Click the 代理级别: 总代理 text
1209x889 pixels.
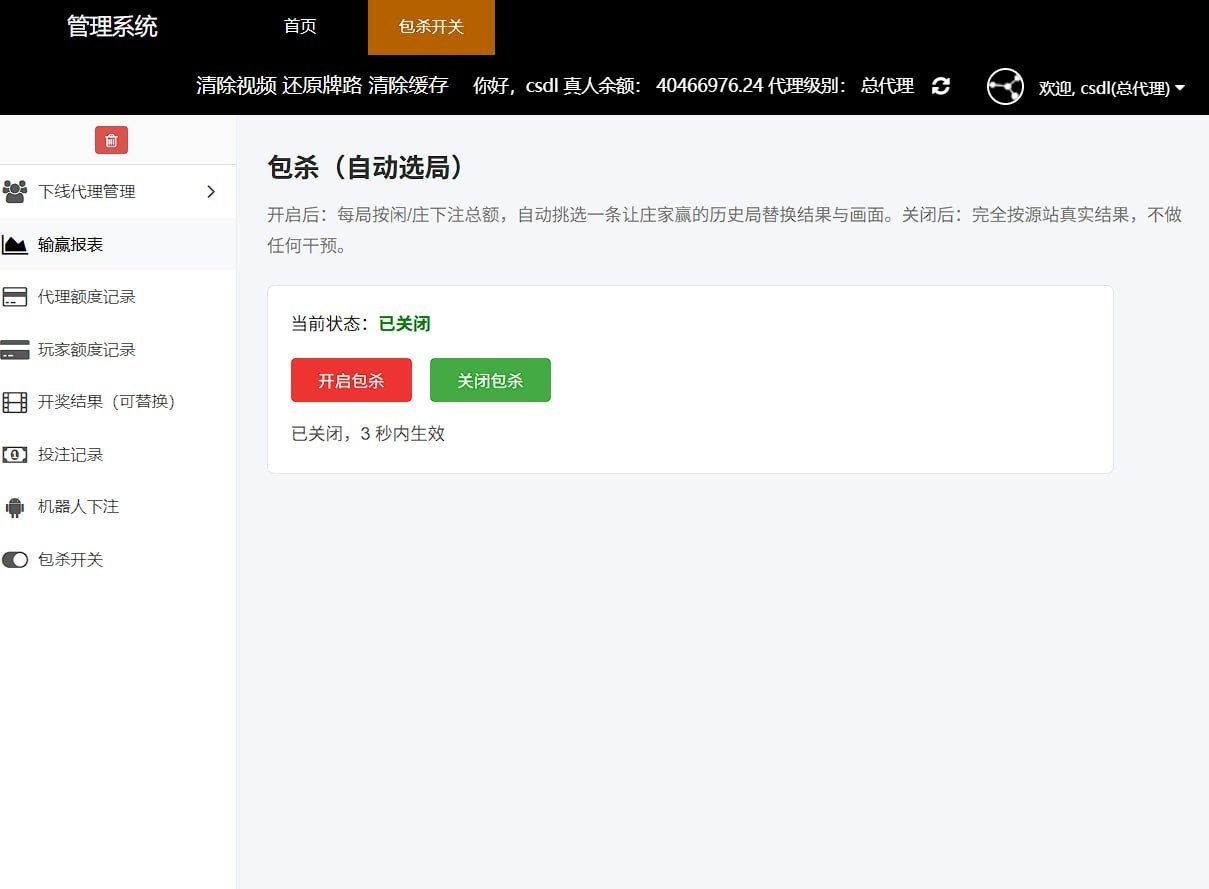pos(841,86)
